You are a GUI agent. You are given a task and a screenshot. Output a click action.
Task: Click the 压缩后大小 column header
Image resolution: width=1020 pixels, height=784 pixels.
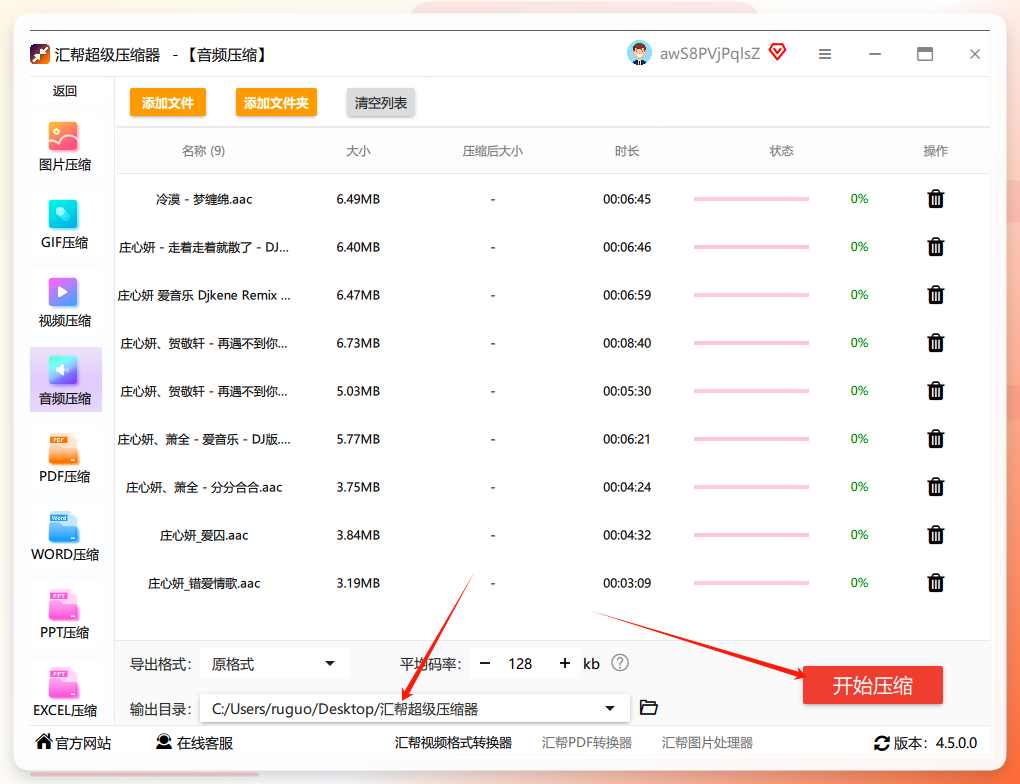click(x=492, y=151)
